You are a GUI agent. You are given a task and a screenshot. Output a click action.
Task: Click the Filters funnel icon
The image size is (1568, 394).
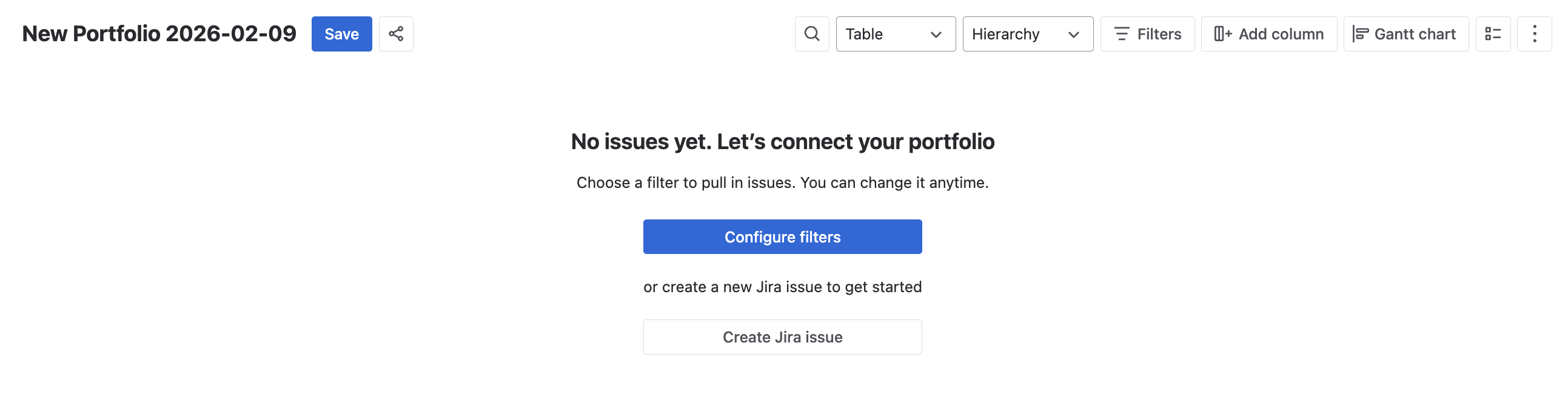click(1122, 33)
